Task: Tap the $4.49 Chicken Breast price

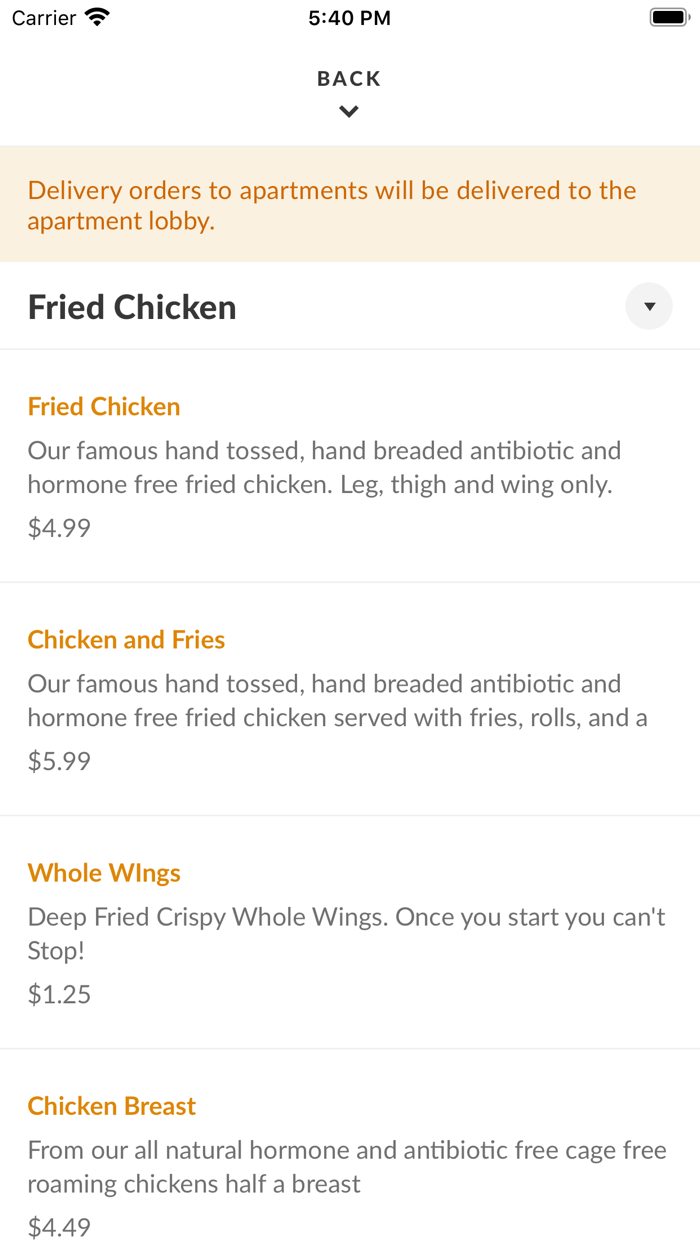Action: 59,1227
